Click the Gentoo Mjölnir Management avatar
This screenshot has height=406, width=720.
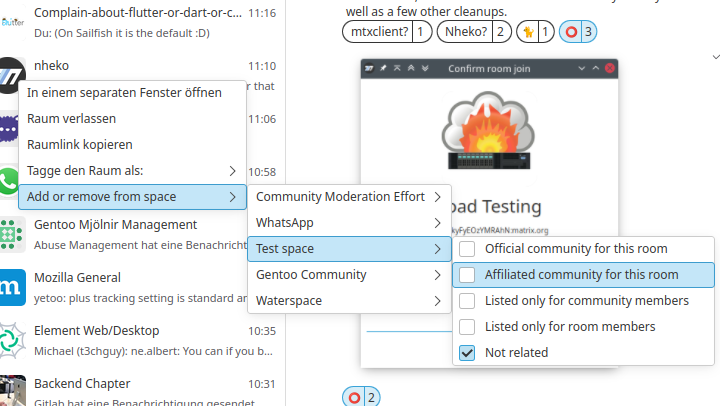pos(12,234)
